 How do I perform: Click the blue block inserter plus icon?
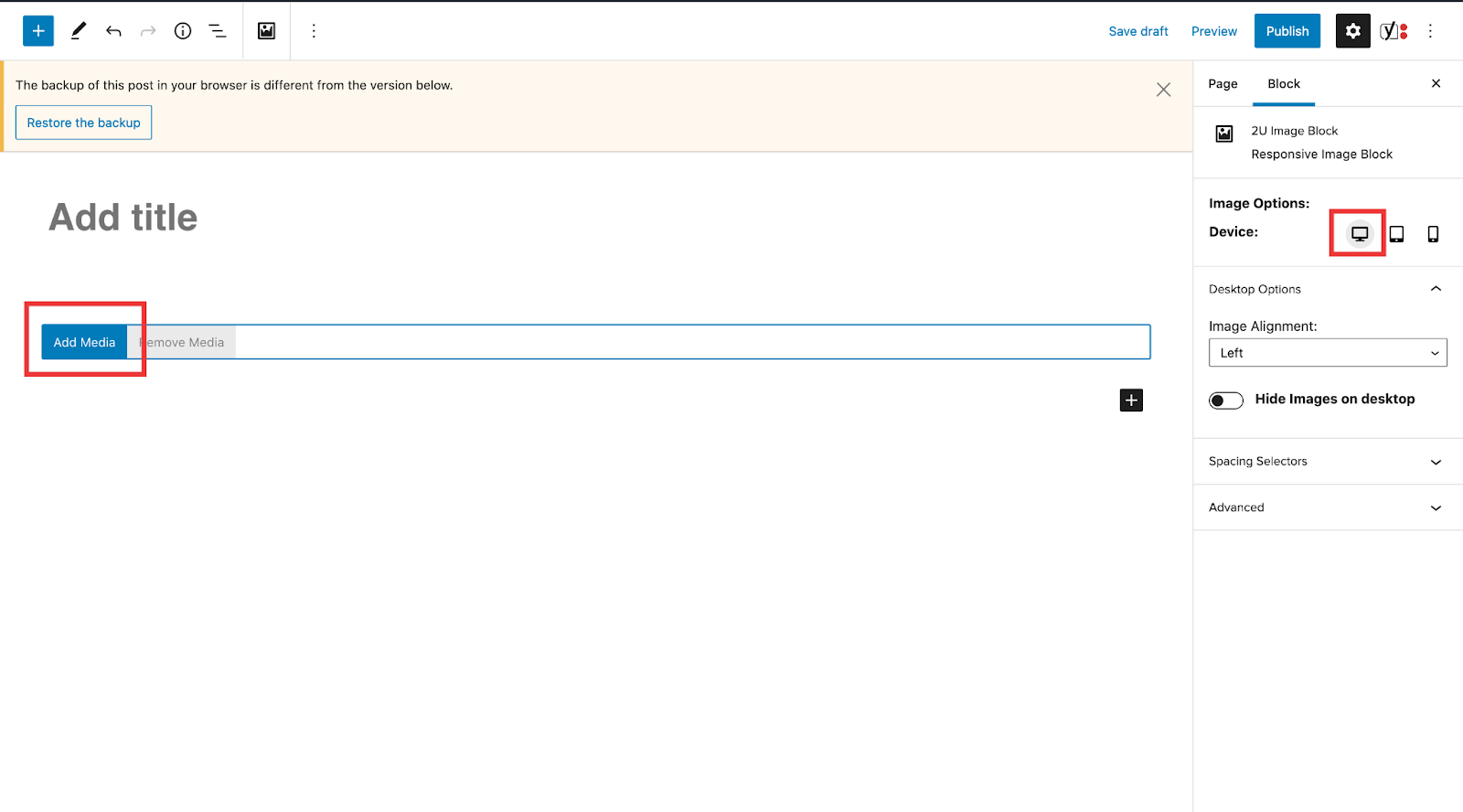(x=38, y=31)
